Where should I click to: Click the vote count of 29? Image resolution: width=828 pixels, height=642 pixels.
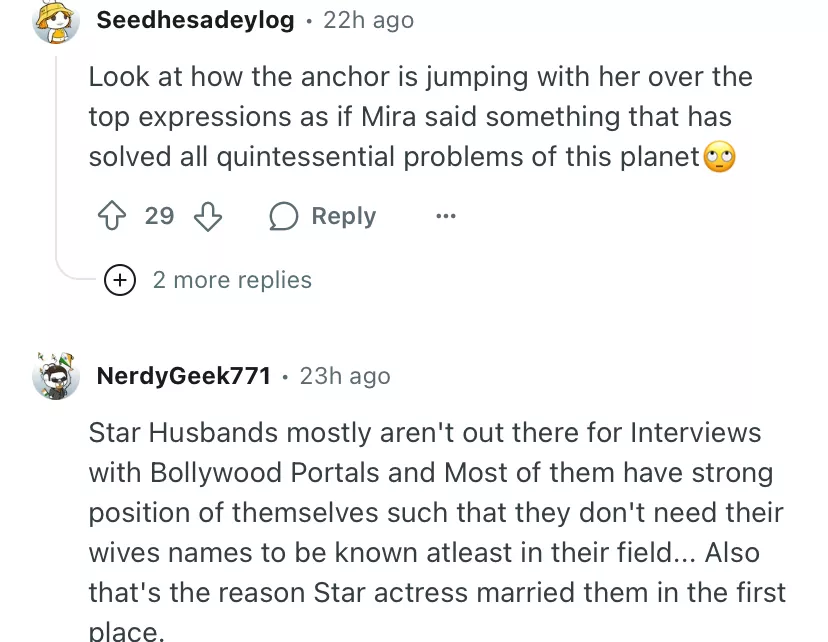click(x=159, y=216)
